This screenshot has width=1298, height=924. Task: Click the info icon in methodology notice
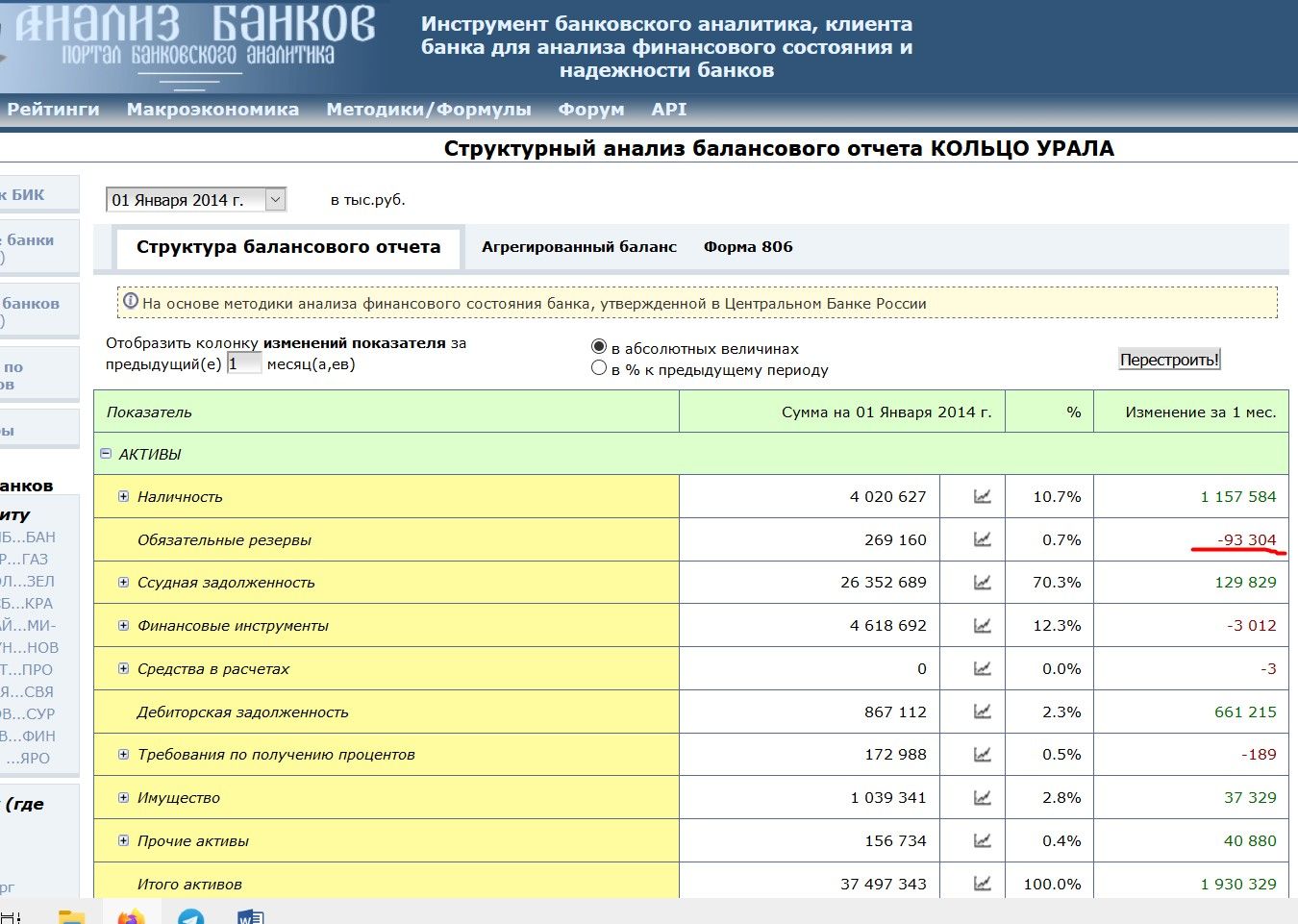(131, 301)
